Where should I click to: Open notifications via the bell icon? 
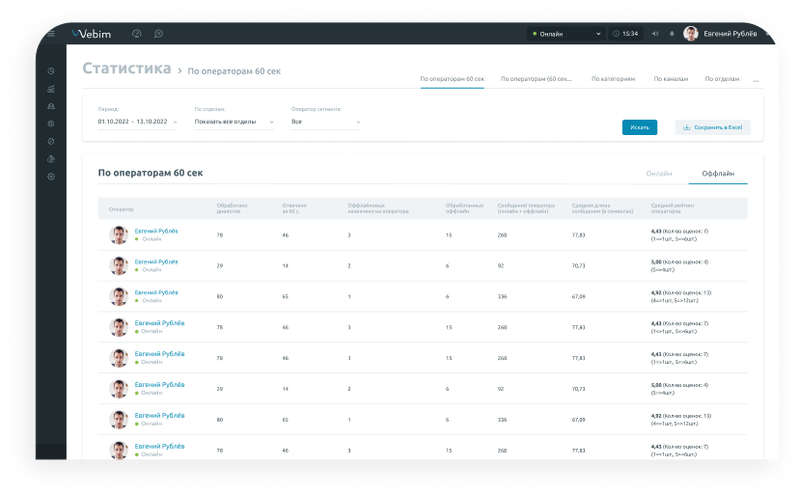[x=672, y=34]
